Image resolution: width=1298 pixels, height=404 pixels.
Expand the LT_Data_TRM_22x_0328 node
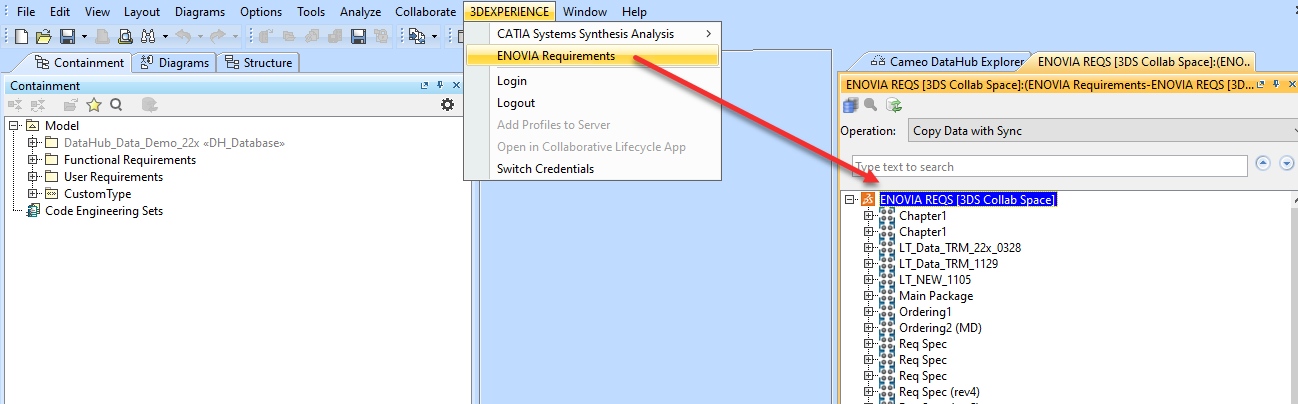coord(869,248)
